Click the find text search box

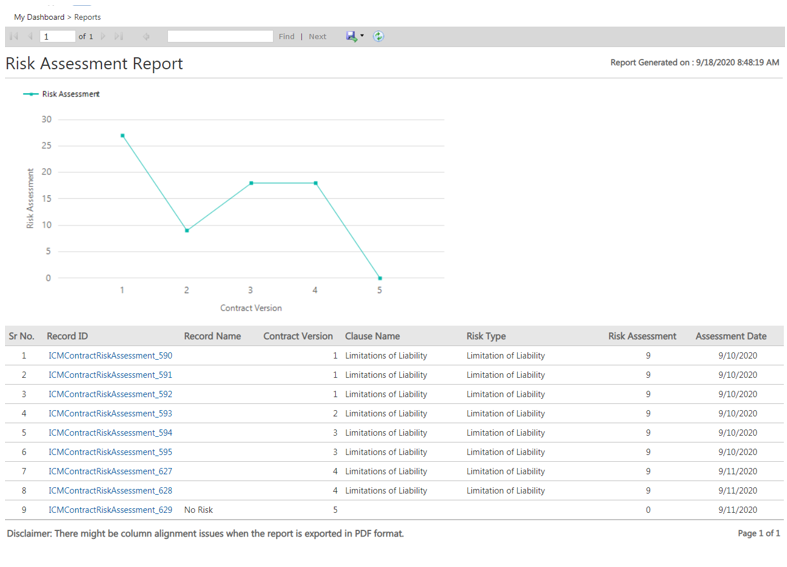coord(220,37)
